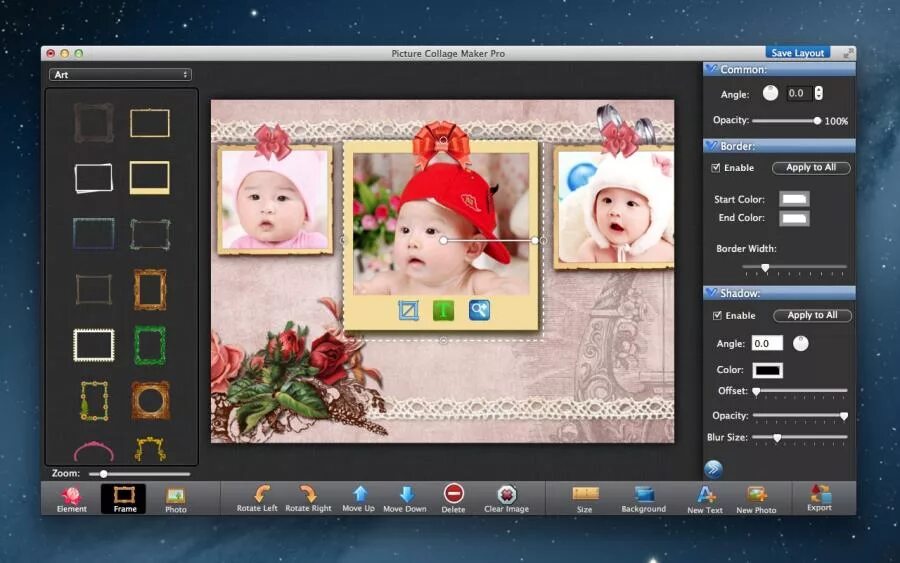Image resolution: width=900 pixels, height=563 pixels.
Task: Switch to the Frame tab
Action: (x=124, y=499)
